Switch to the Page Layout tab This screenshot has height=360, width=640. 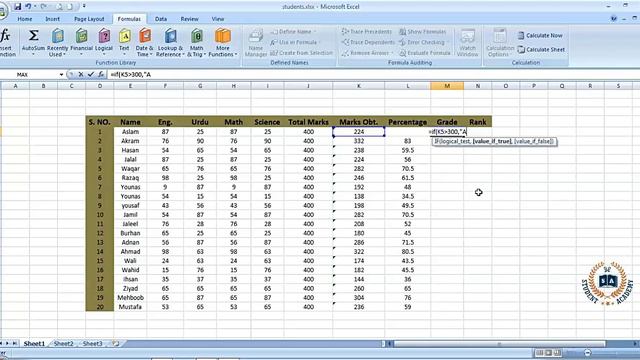coord(89,19)
